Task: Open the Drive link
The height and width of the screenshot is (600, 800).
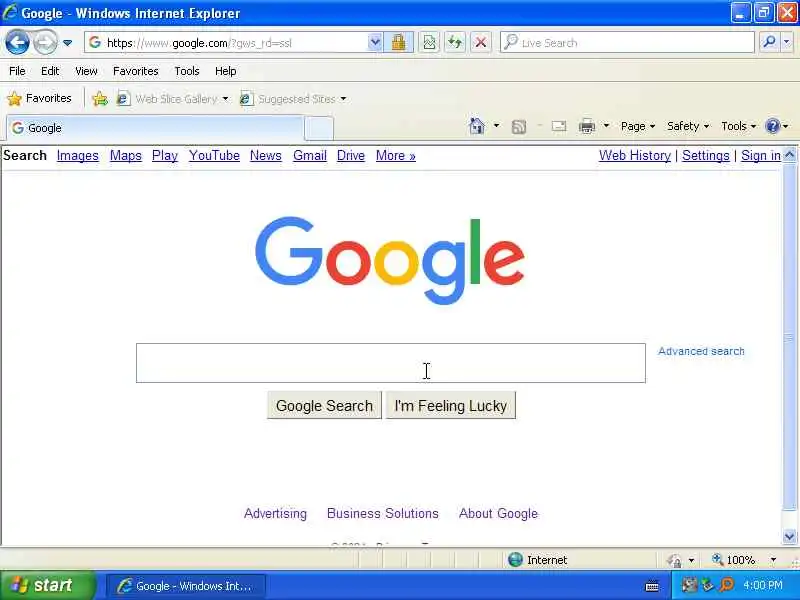Action: (x=351, y=156)
